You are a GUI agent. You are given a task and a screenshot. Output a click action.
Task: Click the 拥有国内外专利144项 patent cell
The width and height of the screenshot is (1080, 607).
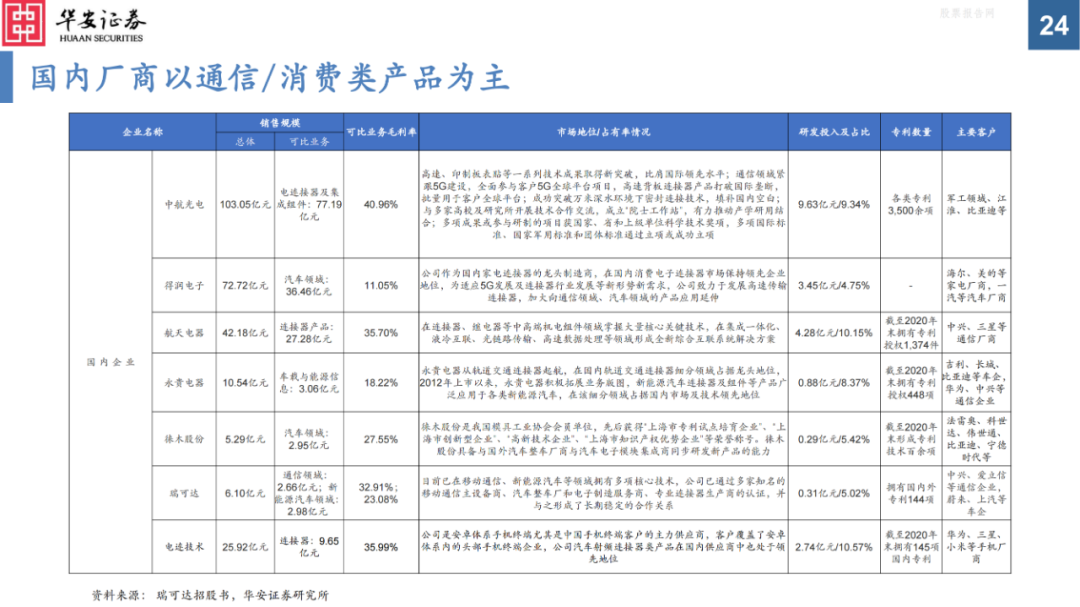[x=911, y=493]
